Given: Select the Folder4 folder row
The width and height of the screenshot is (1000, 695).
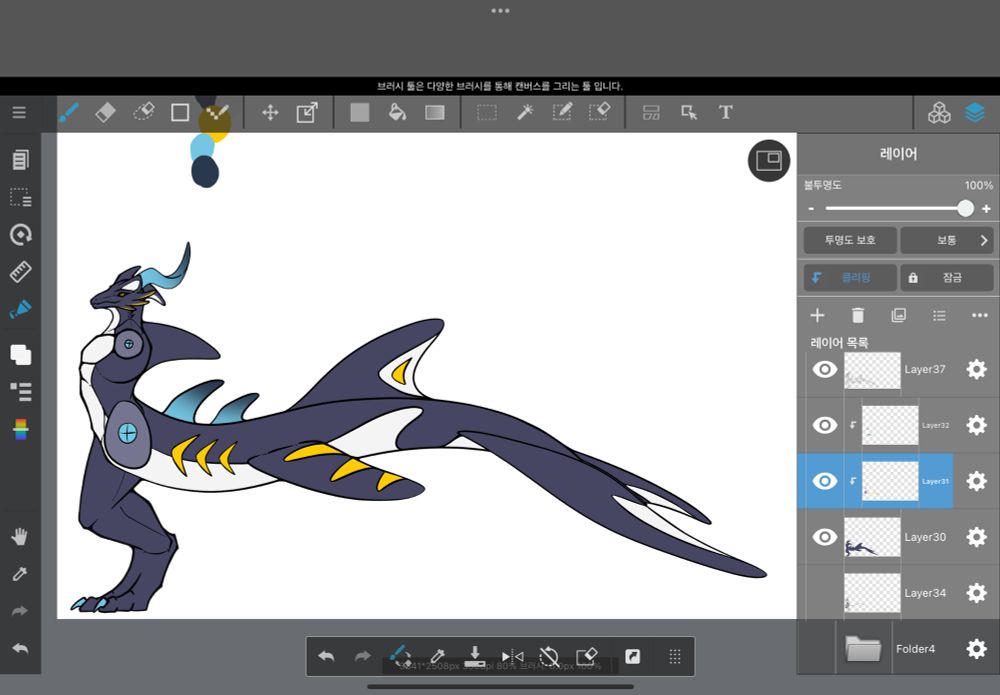Looking at the screenshot, I should (x=898, y=649).
